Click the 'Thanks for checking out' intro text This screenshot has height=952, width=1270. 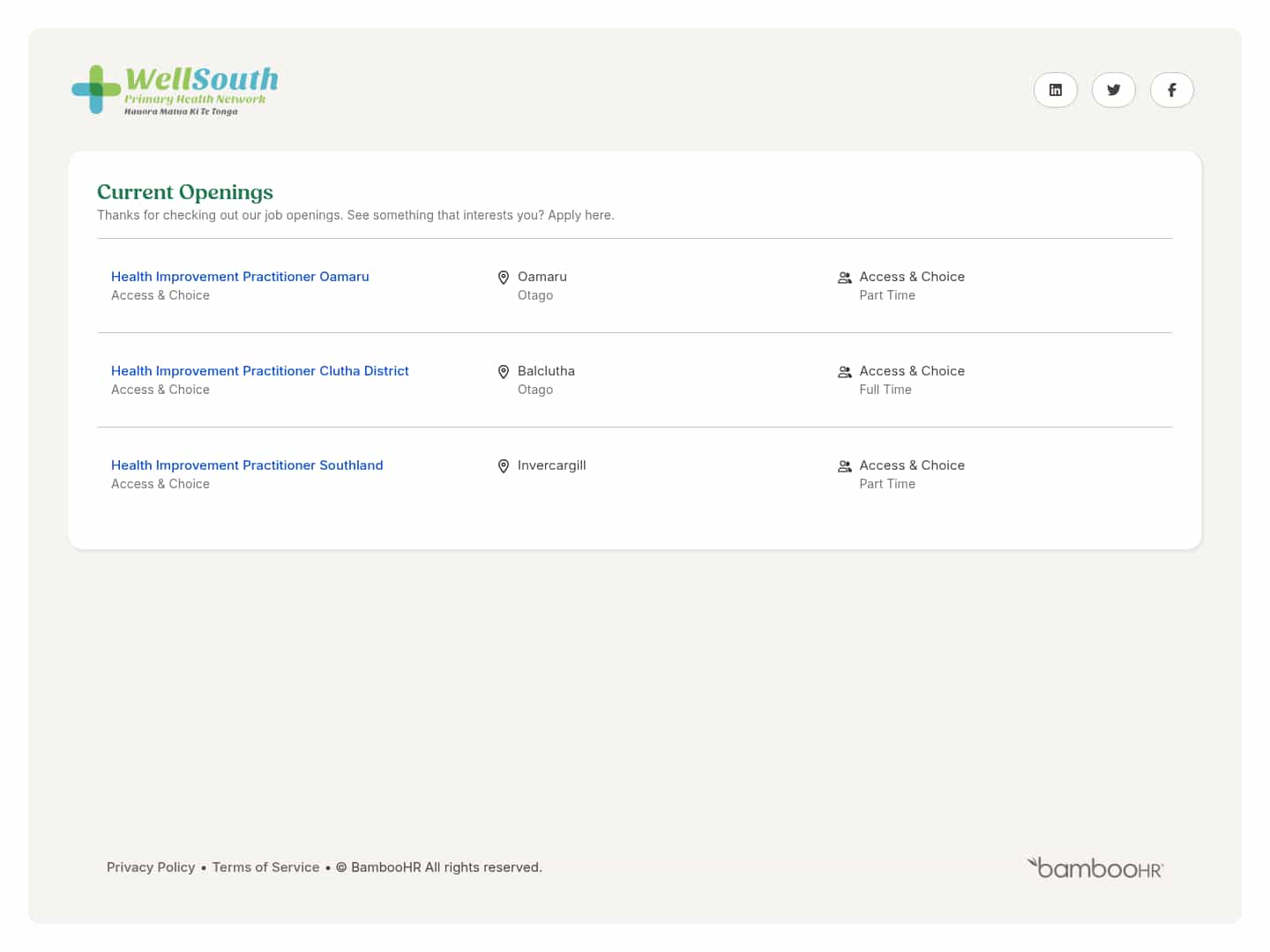355,215
